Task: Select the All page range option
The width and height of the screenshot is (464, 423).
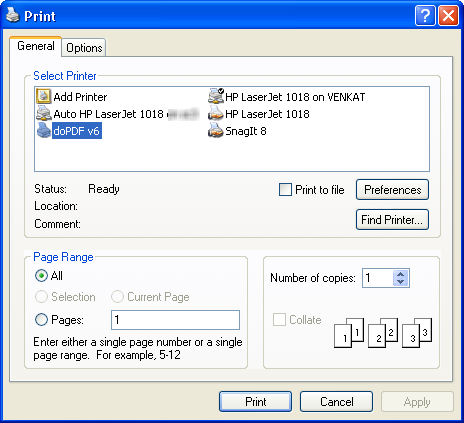Action: (41, 276)
